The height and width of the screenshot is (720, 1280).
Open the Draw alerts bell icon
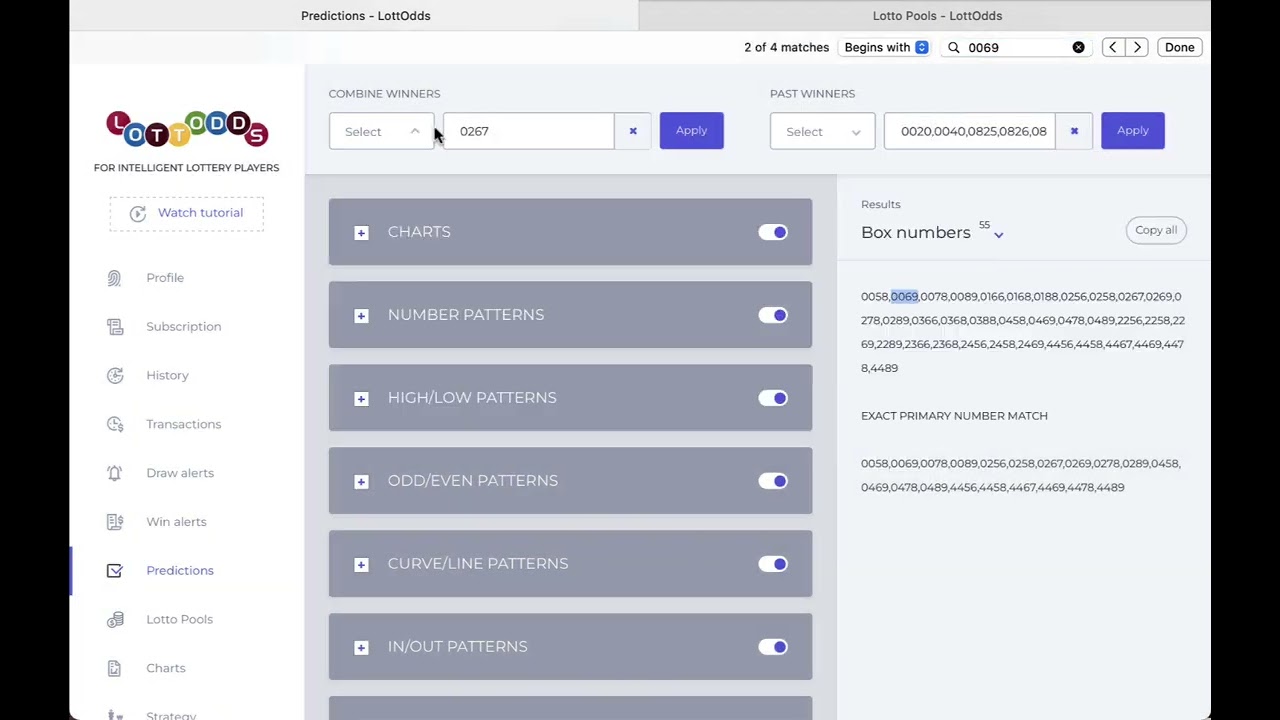pyautogui.click(x=114, y=473)
